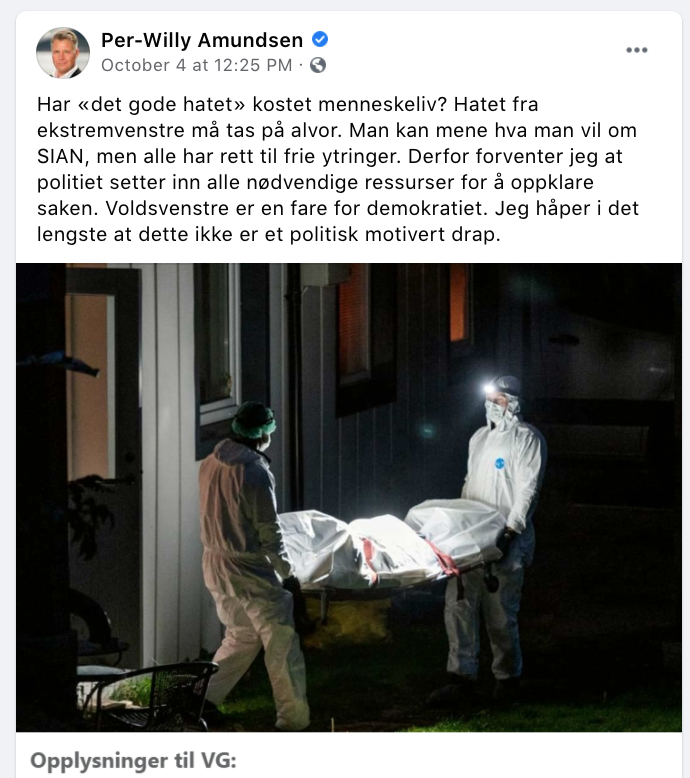Open the Per-Willy Amundsen name link
This screenshot has width=690, height=778.
[202, 40]
